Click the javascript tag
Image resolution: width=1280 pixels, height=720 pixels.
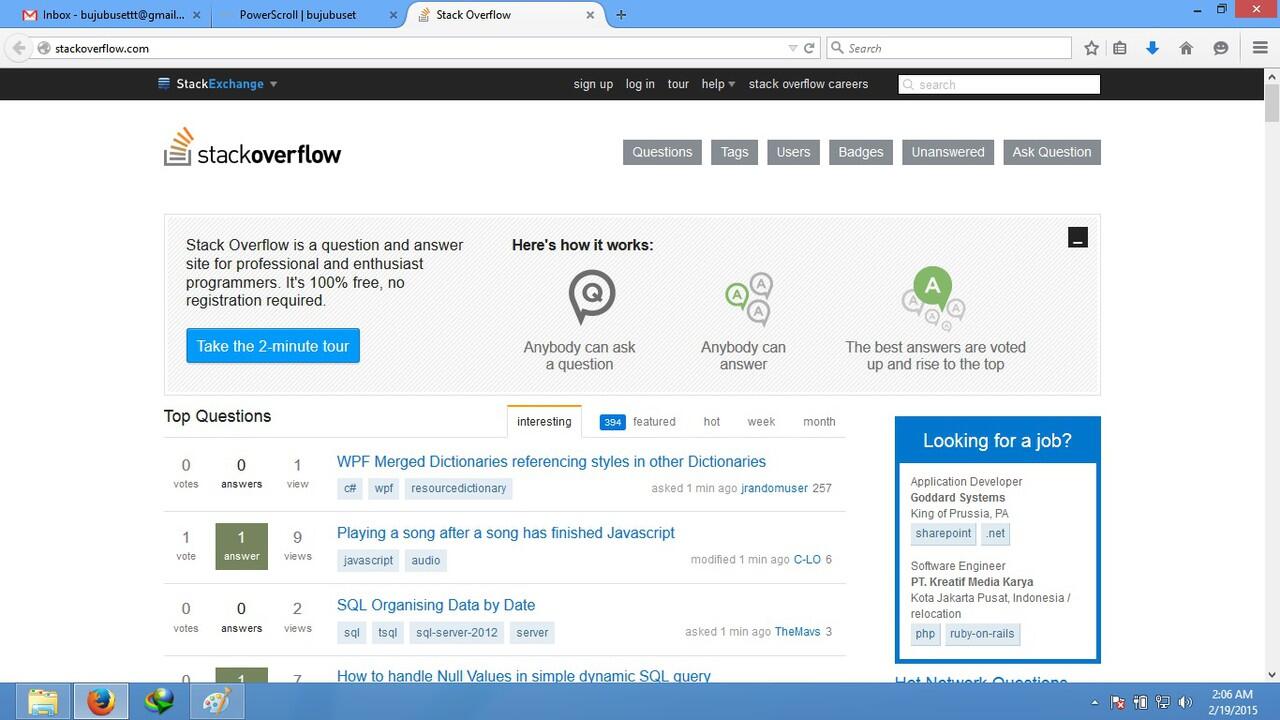368,560
